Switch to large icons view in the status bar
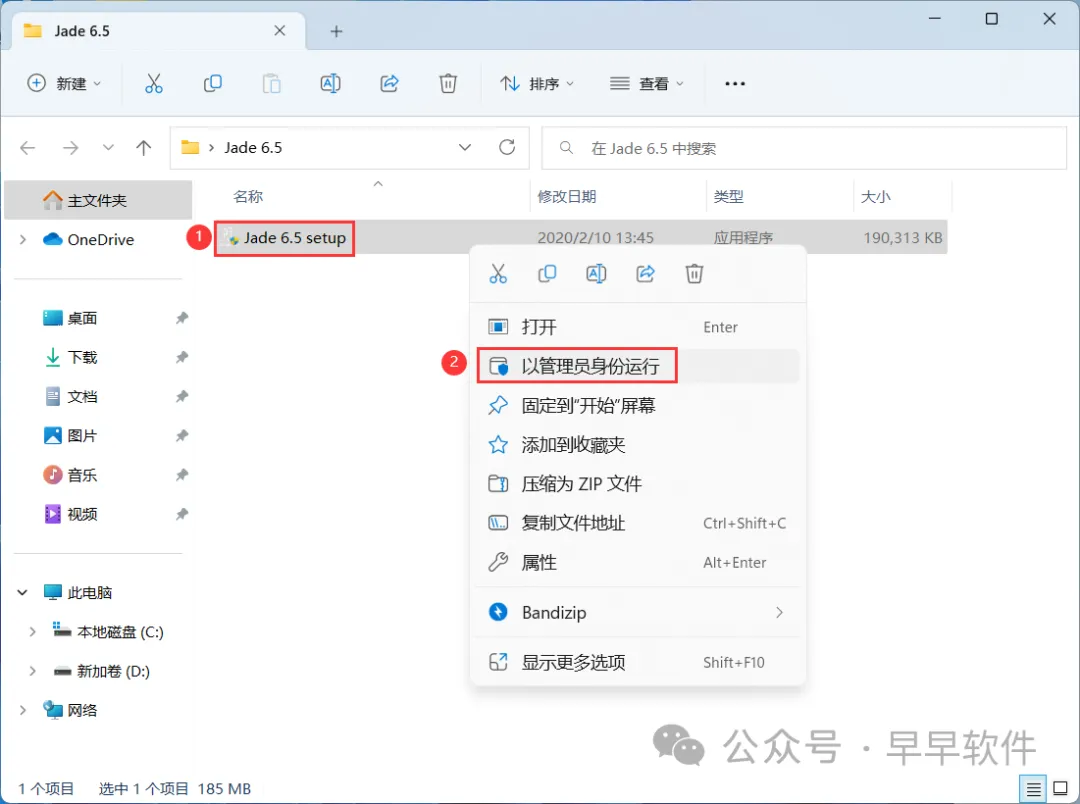This screenshot has width=1080, height=804. coord(1061,789)
